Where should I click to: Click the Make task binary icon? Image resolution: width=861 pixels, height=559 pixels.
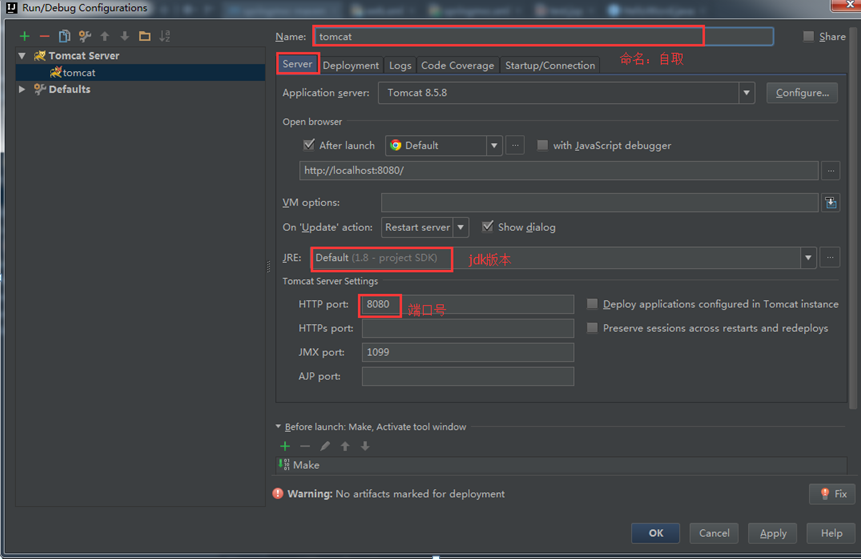(284, 465)
